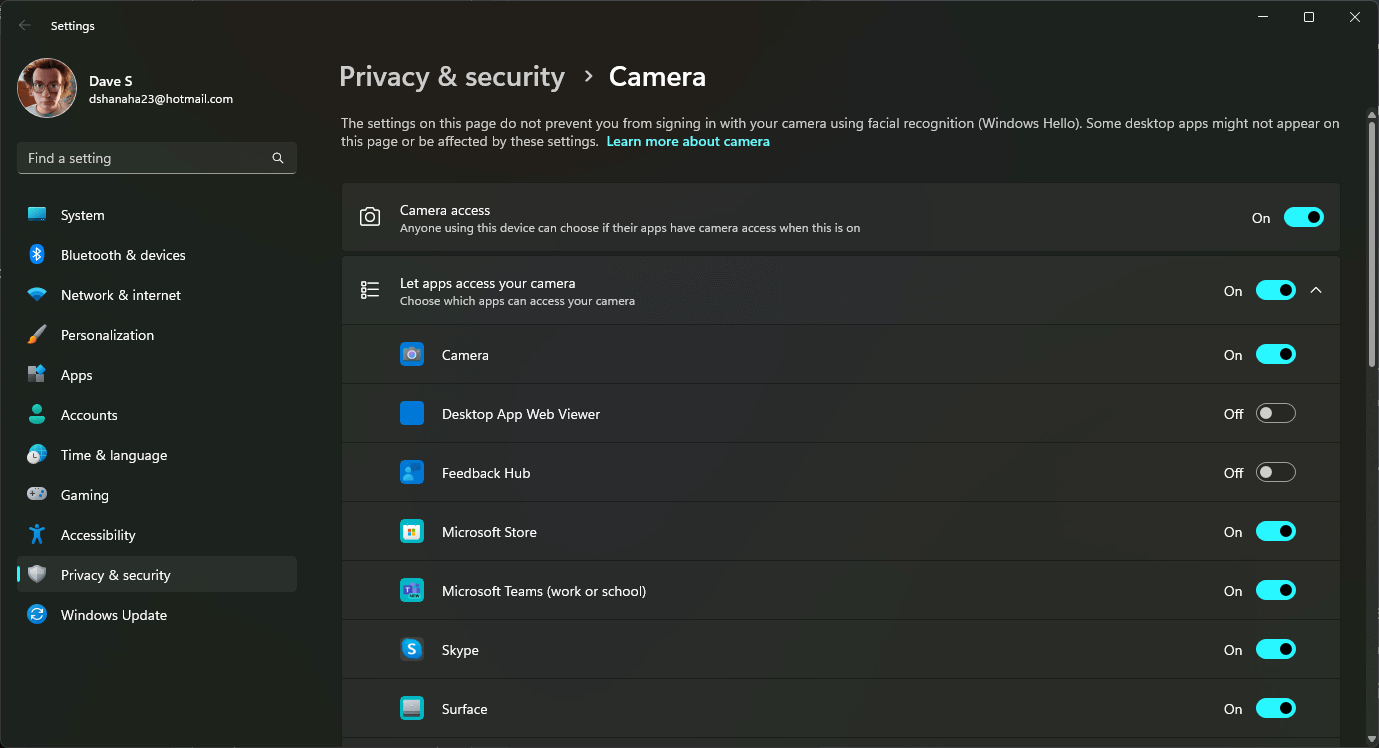Click the Desktop App Web Viewer blue icon
The image size is (1379, 748).
tap(412, 414)
